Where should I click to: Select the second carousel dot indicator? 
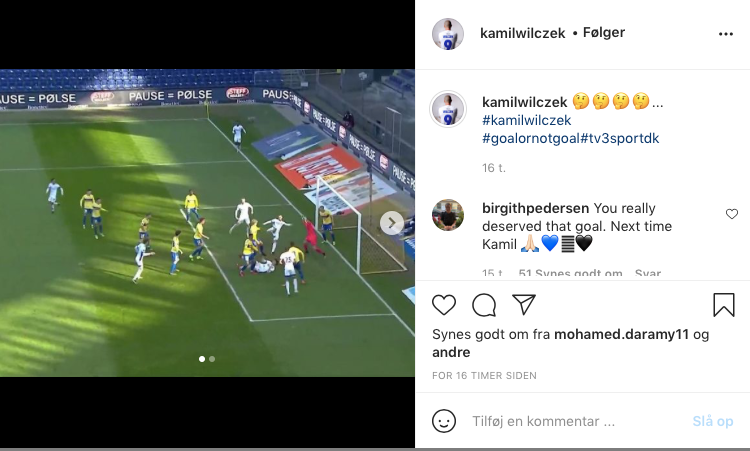coord(212,359)
